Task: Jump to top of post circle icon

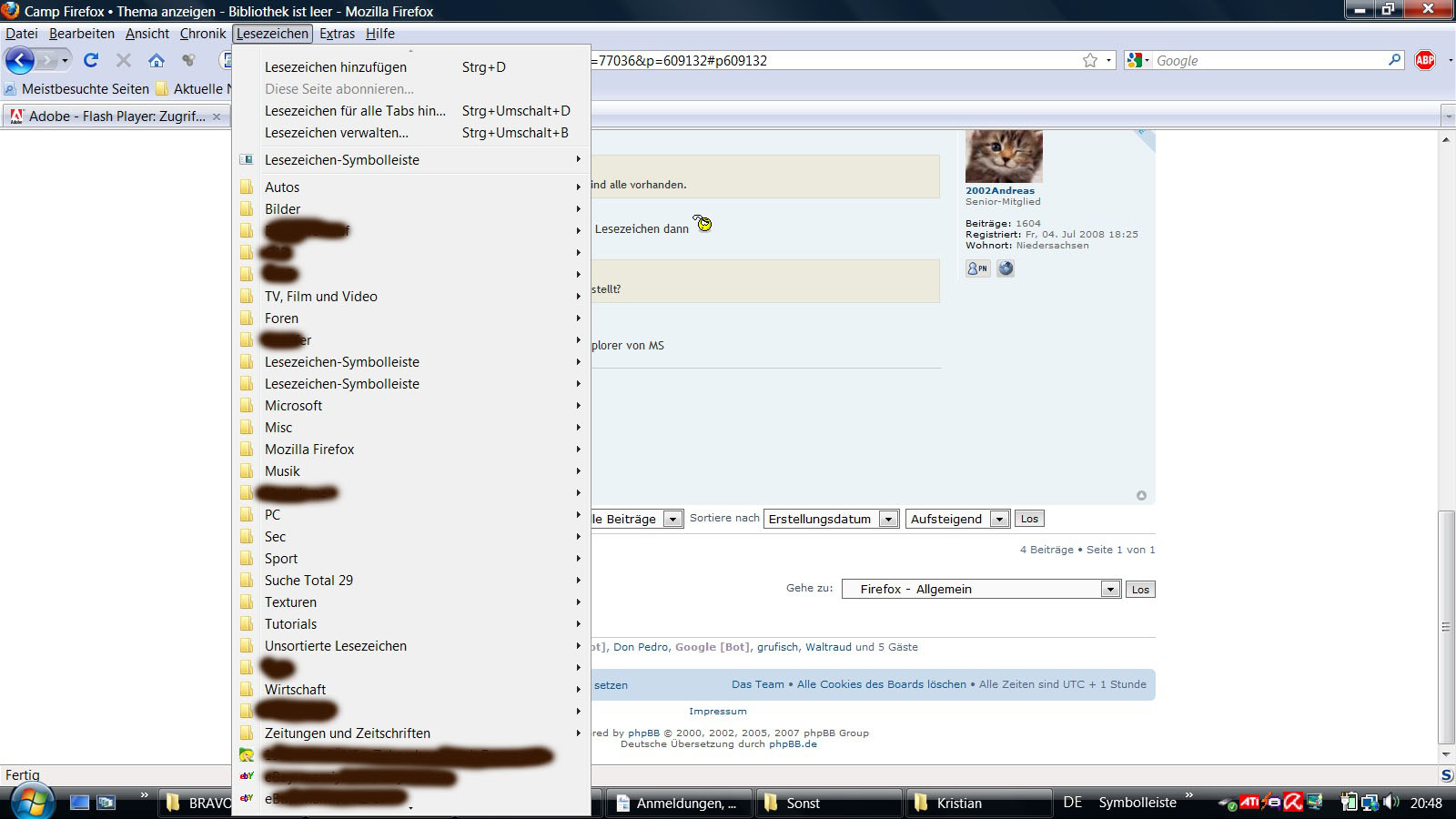Action: point(1141,496)
